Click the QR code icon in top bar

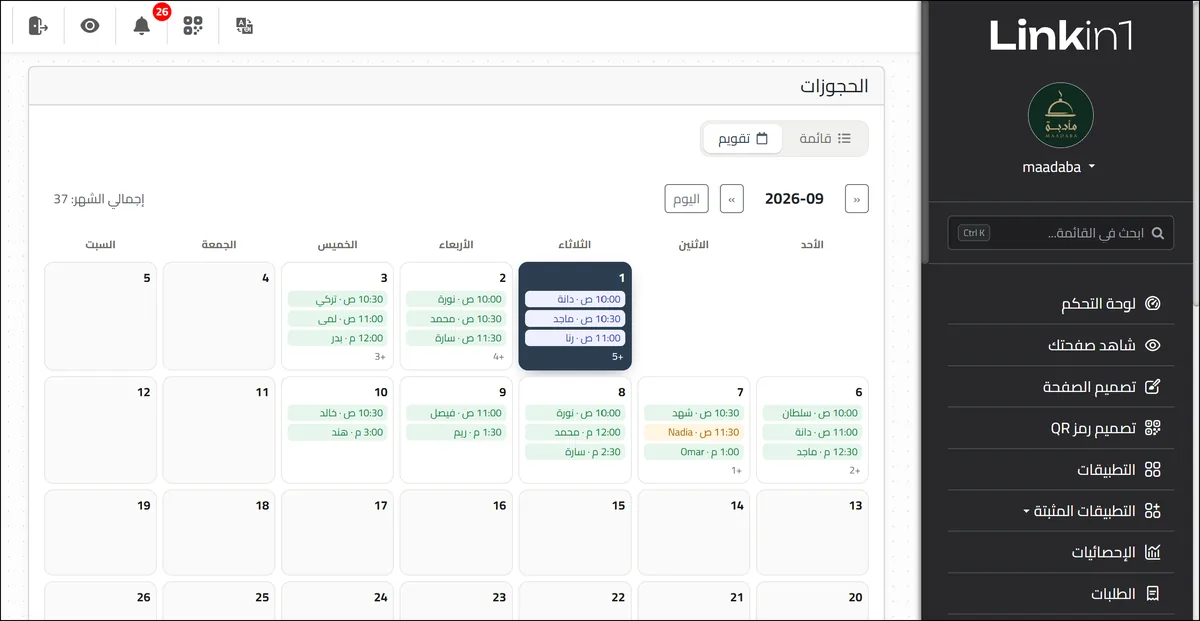193,26
